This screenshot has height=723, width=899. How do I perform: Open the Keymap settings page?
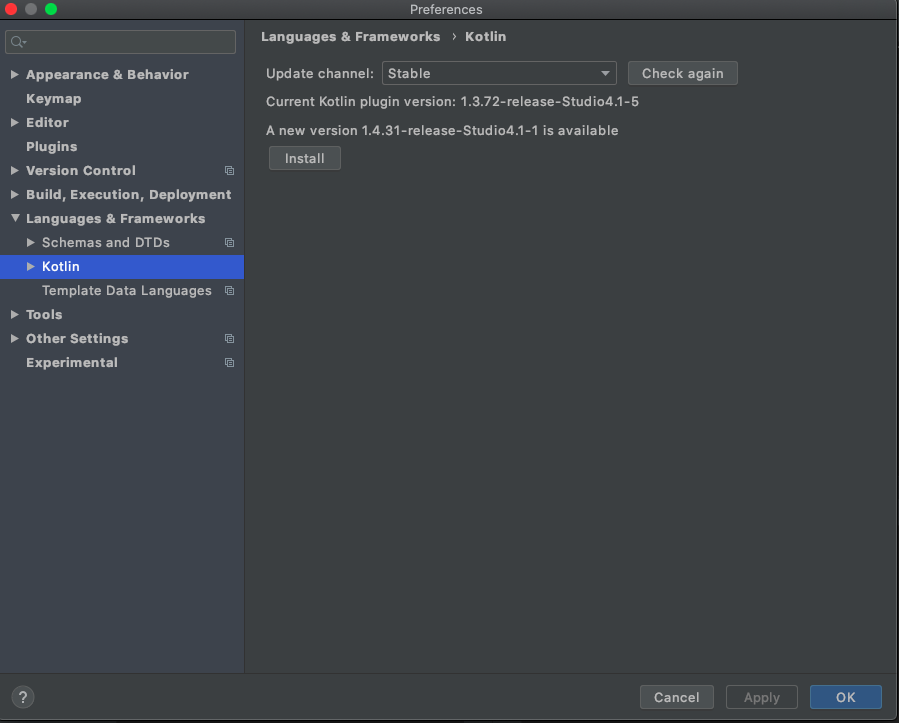(x=53, y=98)
